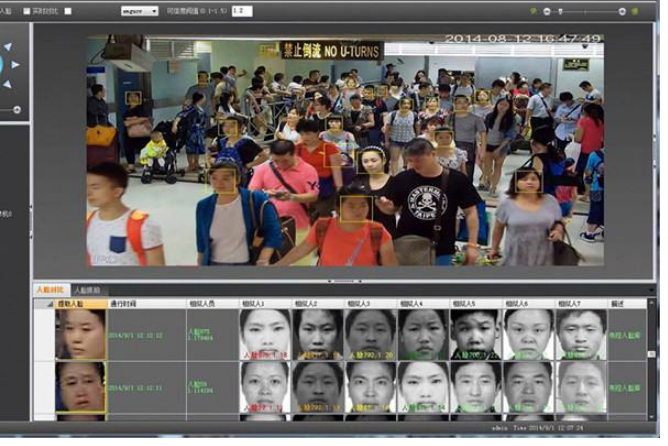Image resolution: width=668 pixels, height=446 pixels.
Task: Click the plus knob on PTZ speed slider
Action: click(x=17, y=110)
